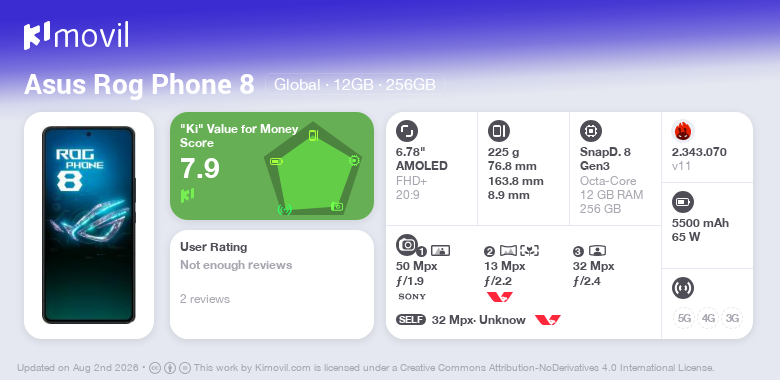Viewport: 780px width, 380px height.
Task: Select the 5G network badge
Action: point(684,318)
